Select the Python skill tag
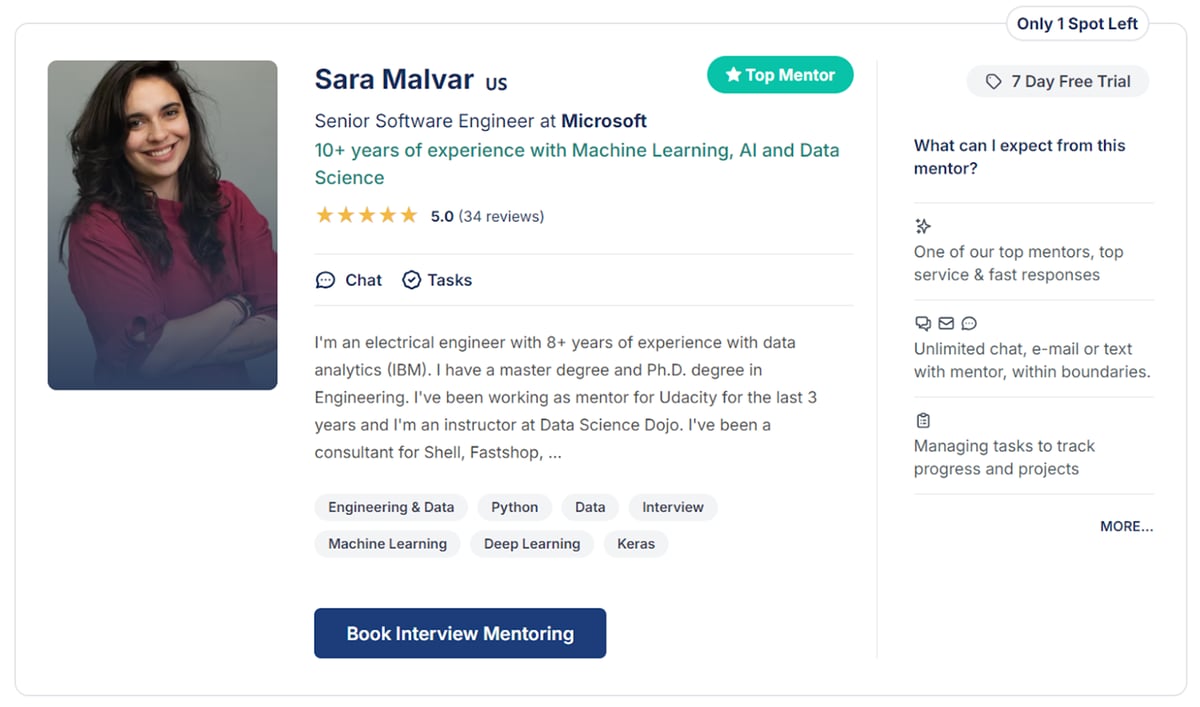Viewport: 1200px width, 707px height. 515,507
